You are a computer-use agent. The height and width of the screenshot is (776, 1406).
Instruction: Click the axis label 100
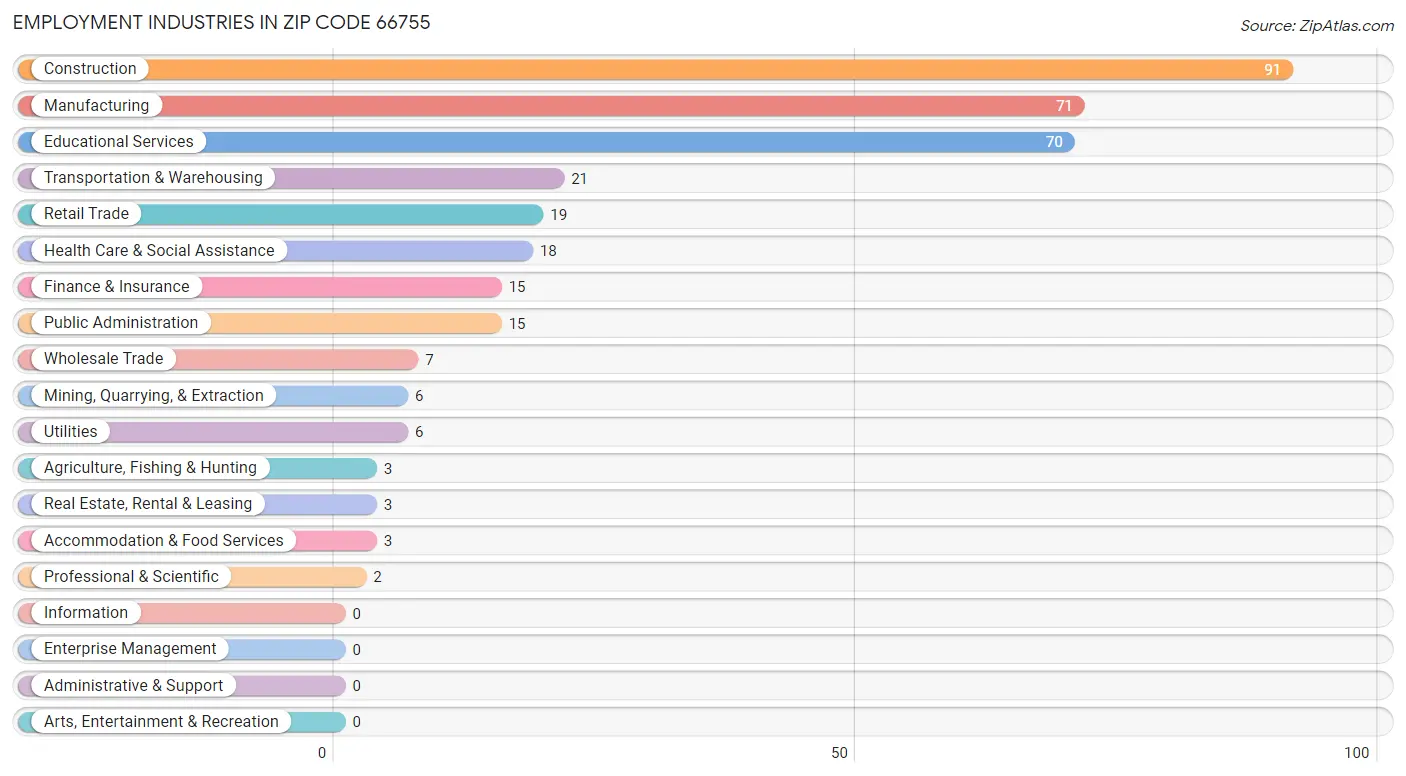pyautogui.click(x=1357, y=753)
